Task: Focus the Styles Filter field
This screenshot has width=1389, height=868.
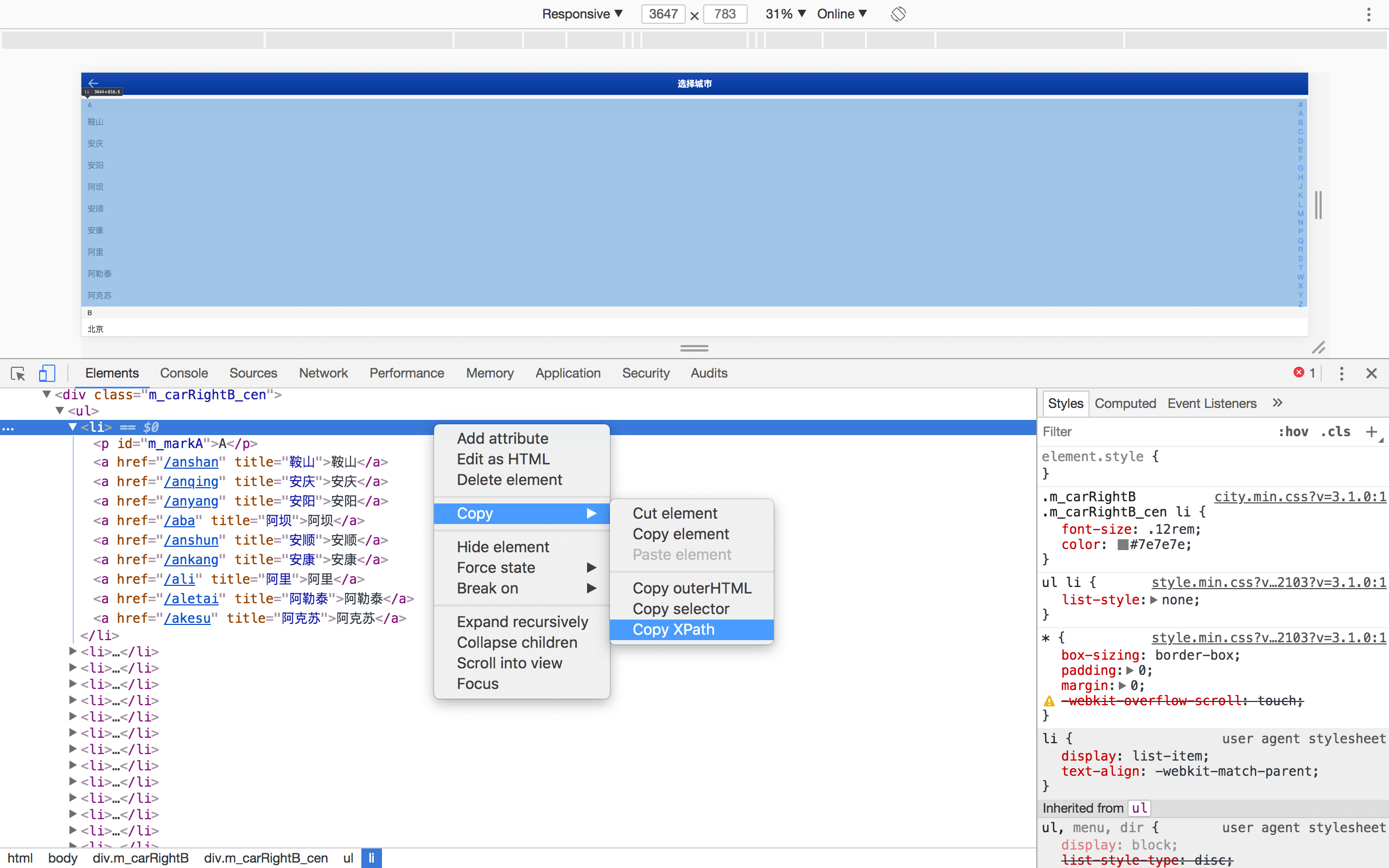Action: [x=1154, y=432]
